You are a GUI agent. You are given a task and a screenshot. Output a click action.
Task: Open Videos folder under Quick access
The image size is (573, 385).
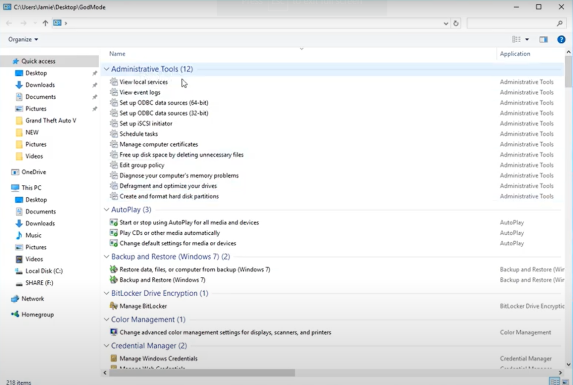[x=34, y=156]
